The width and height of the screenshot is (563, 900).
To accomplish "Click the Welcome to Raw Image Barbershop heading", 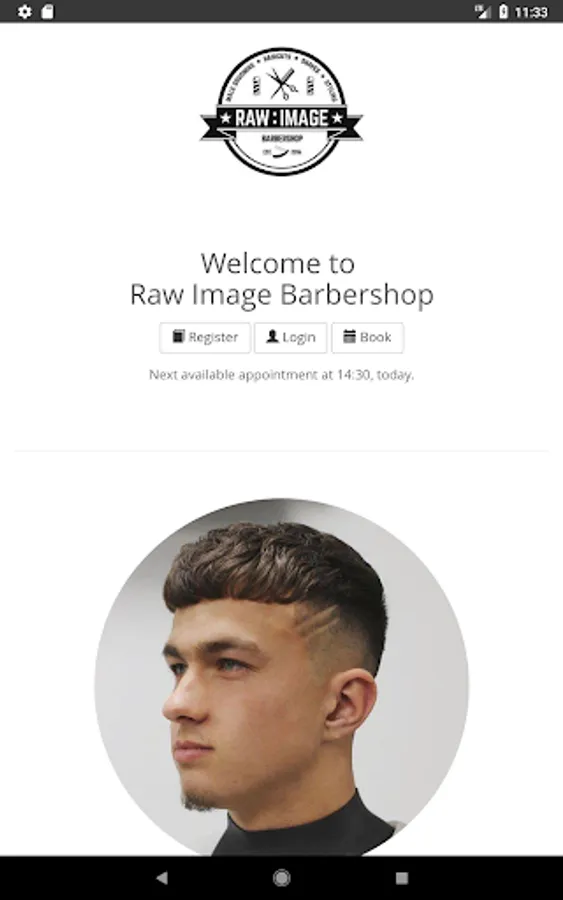I will [x=281, y=280].
